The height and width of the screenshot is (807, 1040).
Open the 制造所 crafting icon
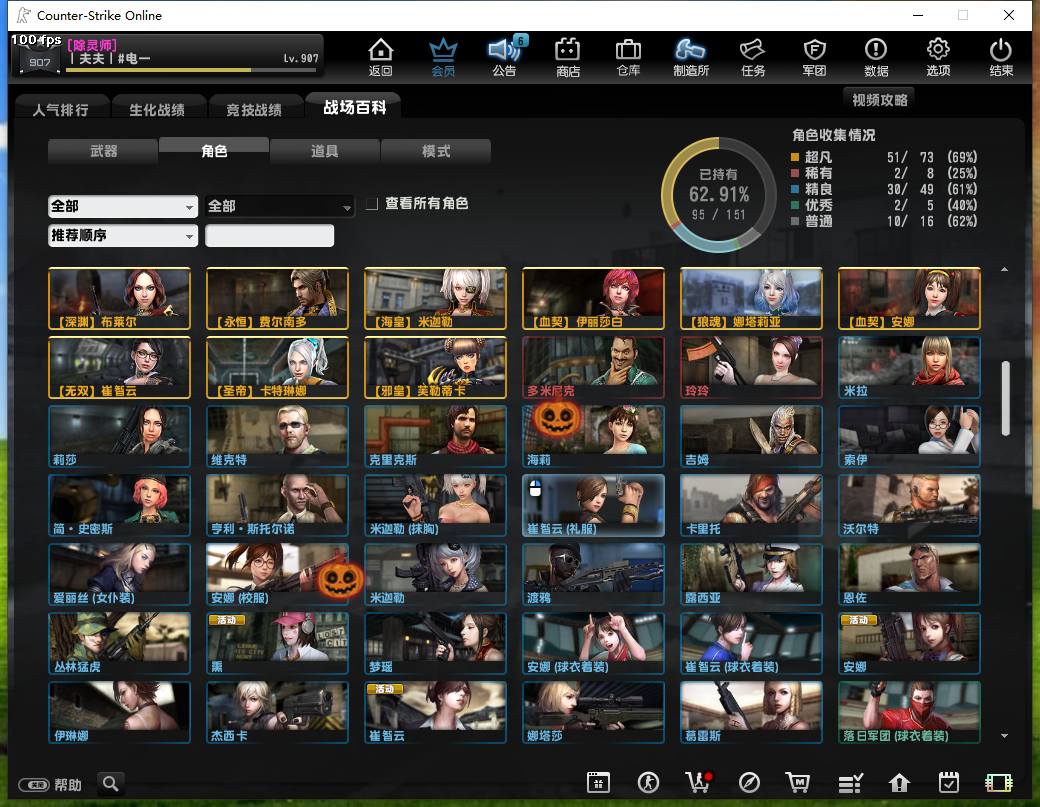[x=690, y=57]
